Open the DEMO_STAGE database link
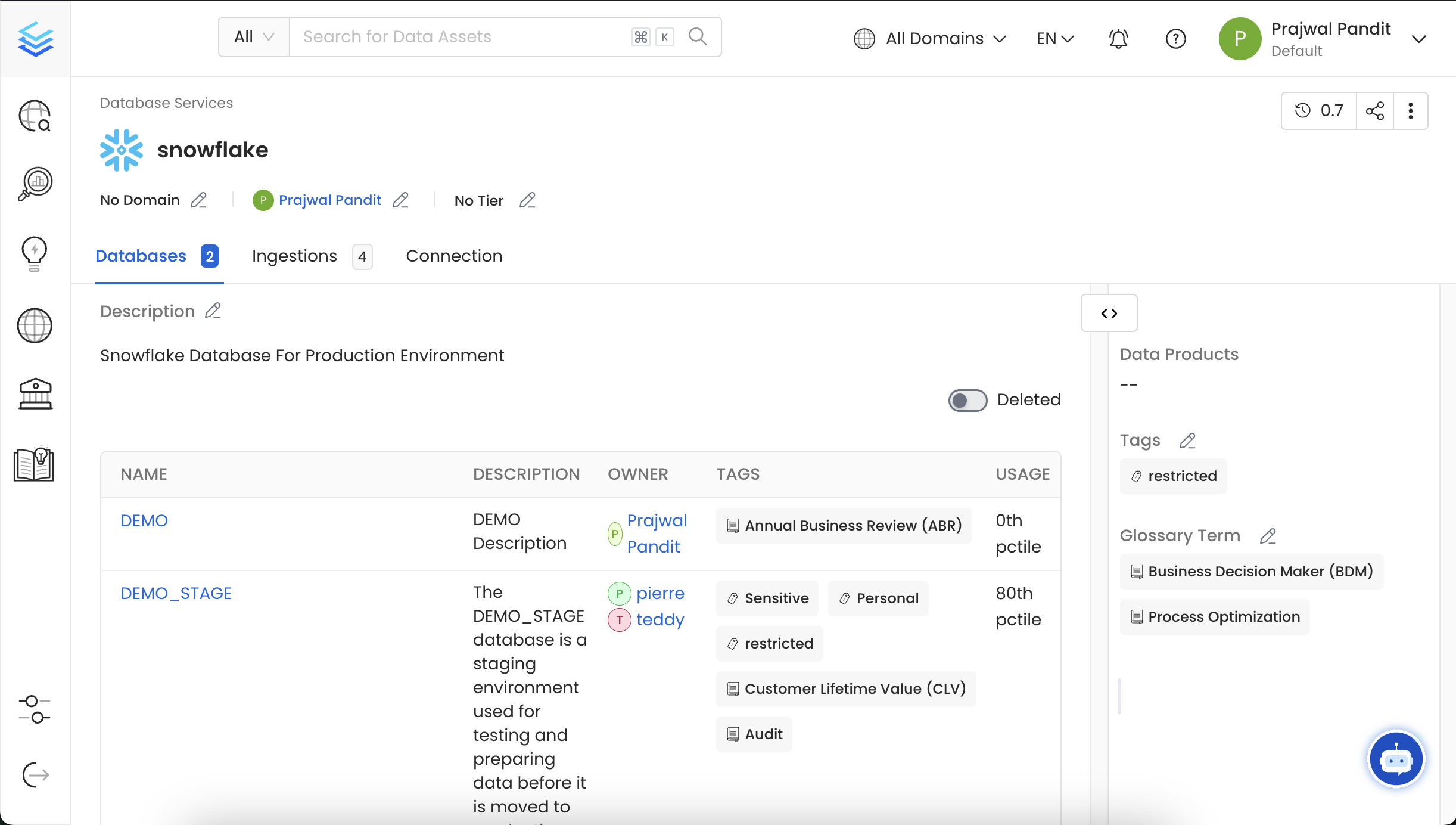This screenshot has width=1456, height=825. pos(176,593)
